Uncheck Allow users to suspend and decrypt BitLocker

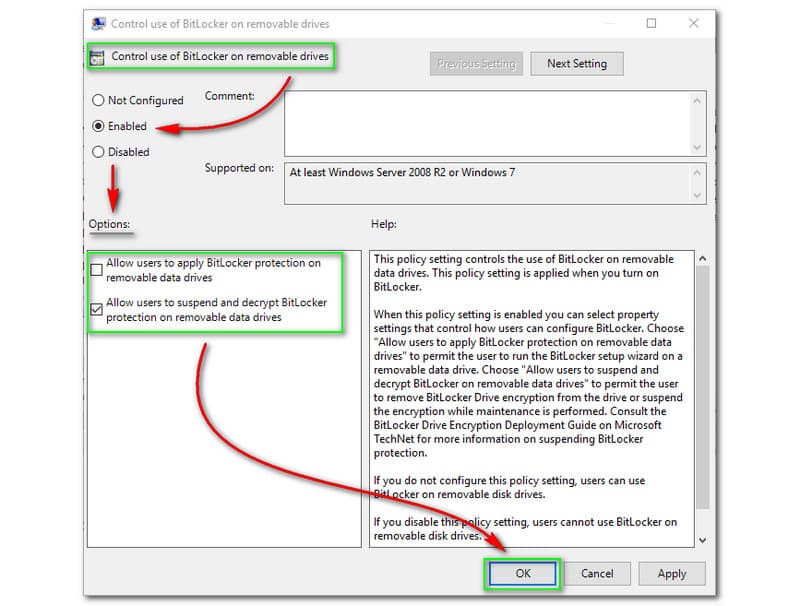pyautogui.click(x=96, y=310)
